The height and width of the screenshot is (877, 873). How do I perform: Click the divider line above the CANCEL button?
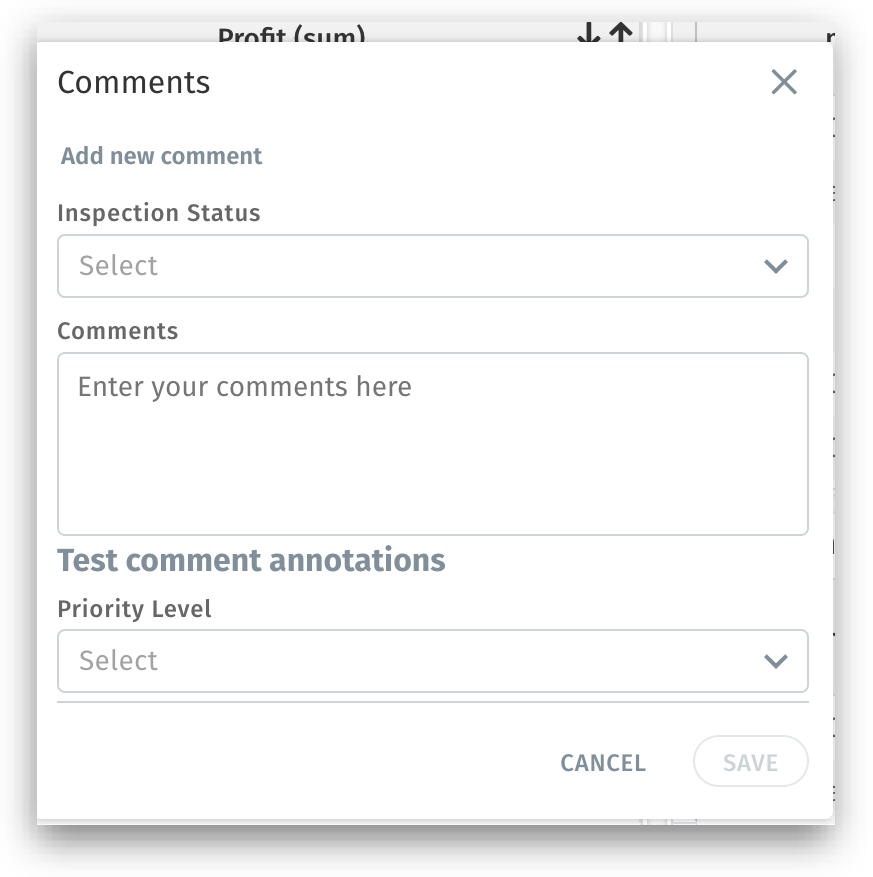(432, 702)
